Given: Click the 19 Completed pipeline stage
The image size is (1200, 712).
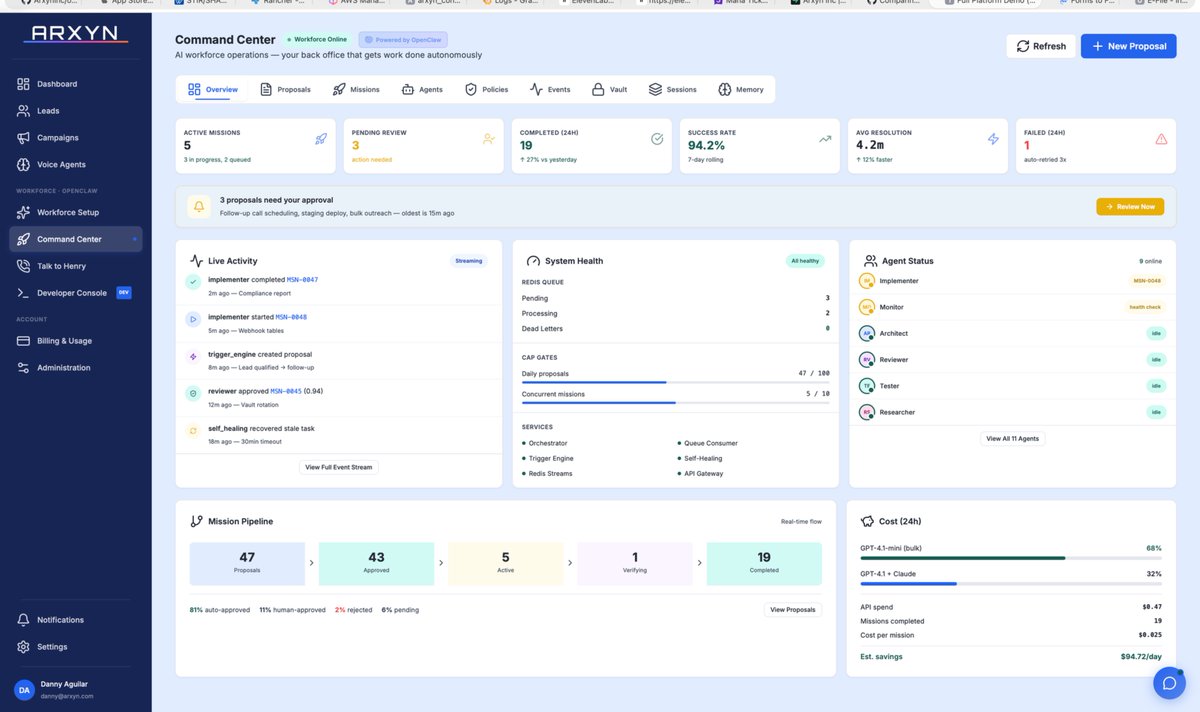Looking at the screenshot, I should pos(764,564).
